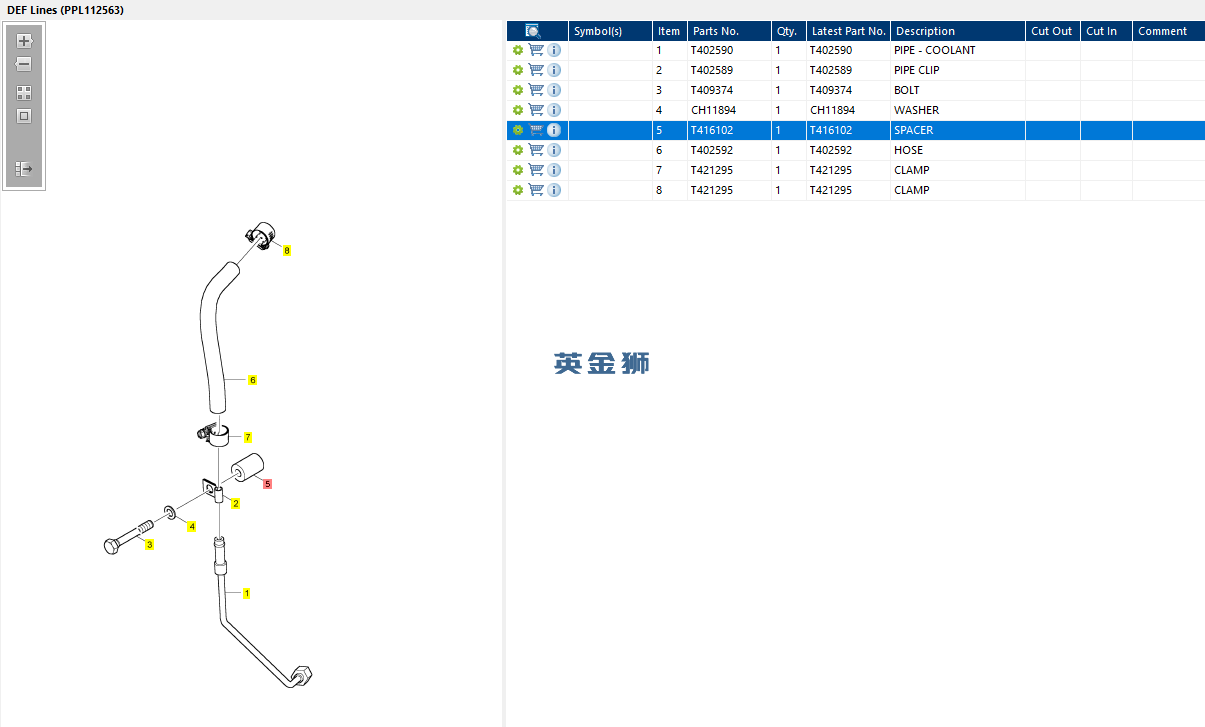Open info for PIPE CLIP row

click(554, 70)
